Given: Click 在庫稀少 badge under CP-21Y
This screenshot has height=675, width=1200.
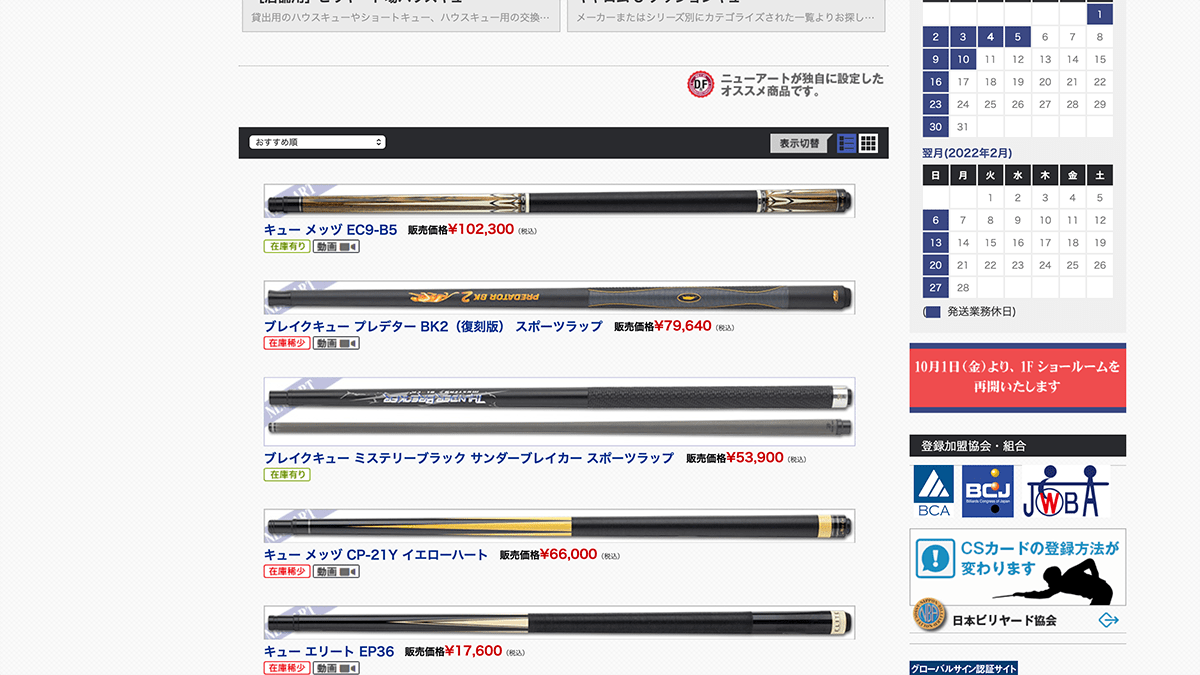Looking at the screenshot, I should pyautogui.click(x=287, y=572).
